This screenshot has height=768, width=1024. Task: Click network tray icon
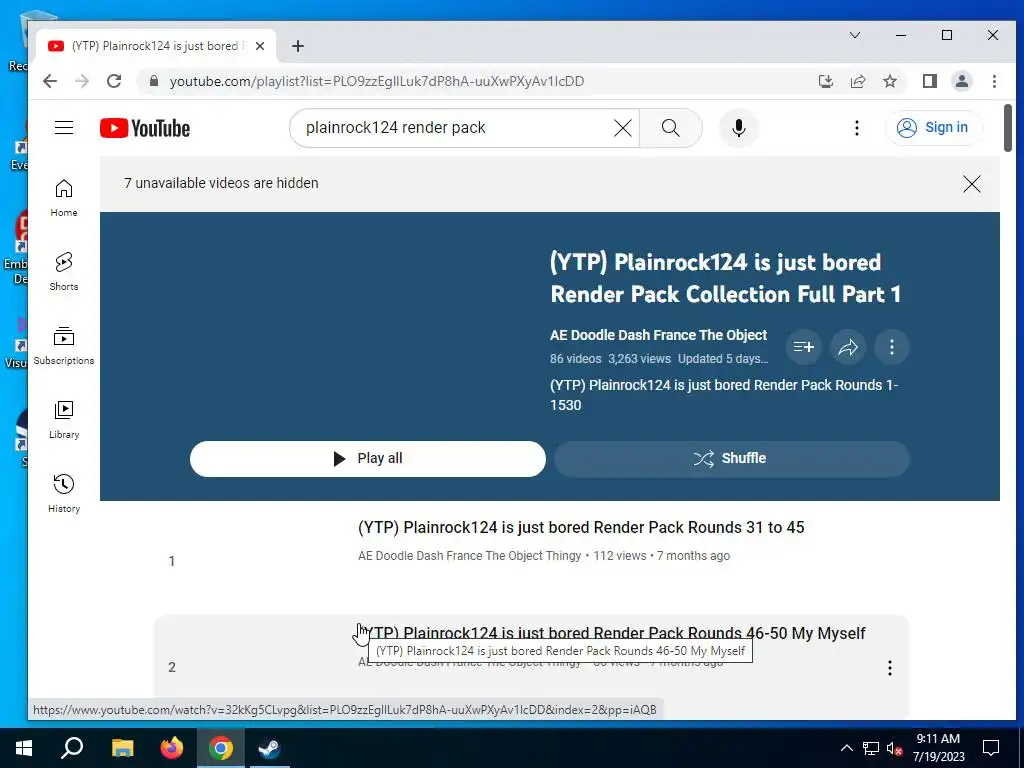(871, 748)
